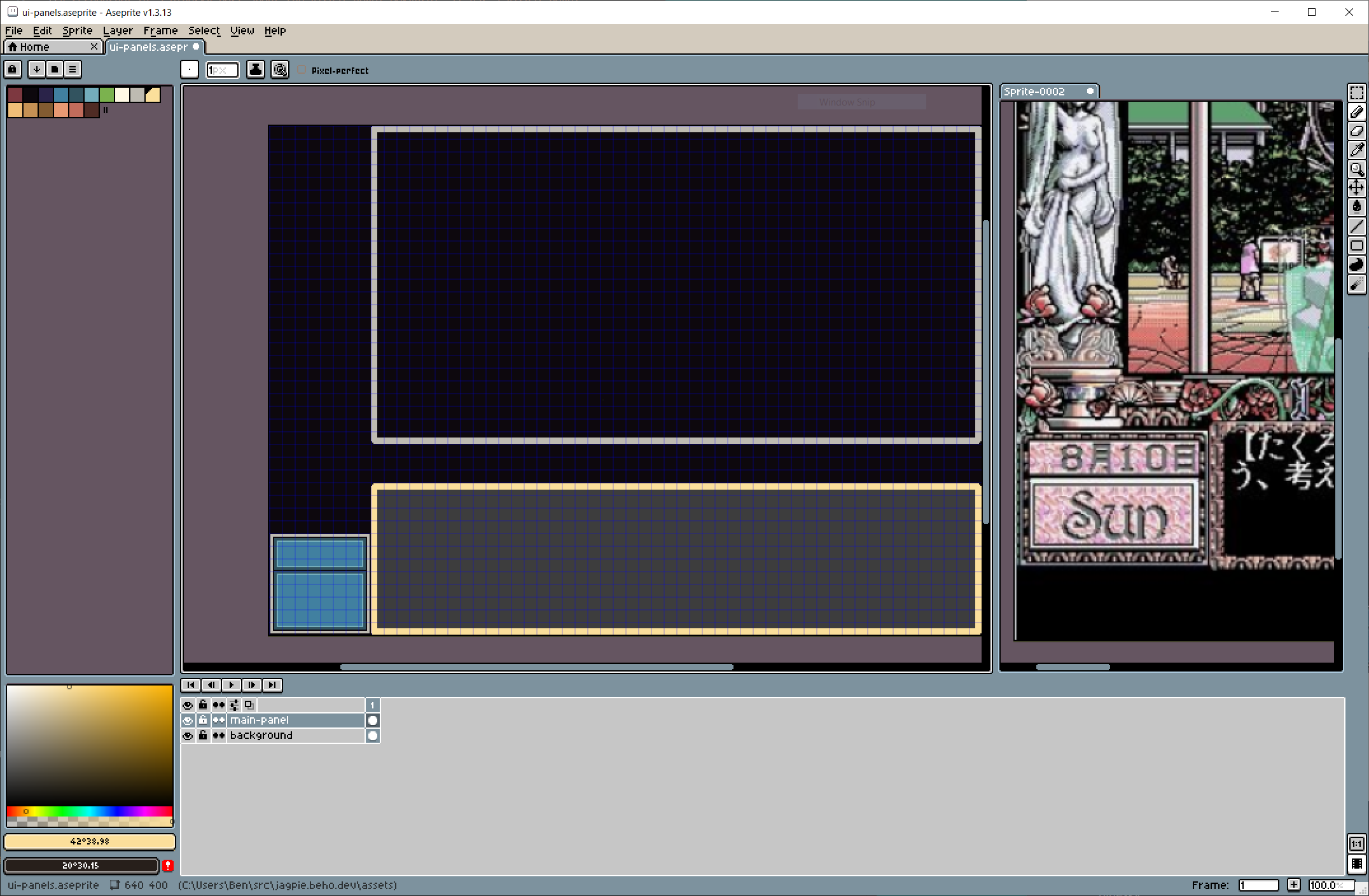This screenshot has width=1369, height=896.
Task: Enable the Pixel-perfect option
Action: (302, 70)
